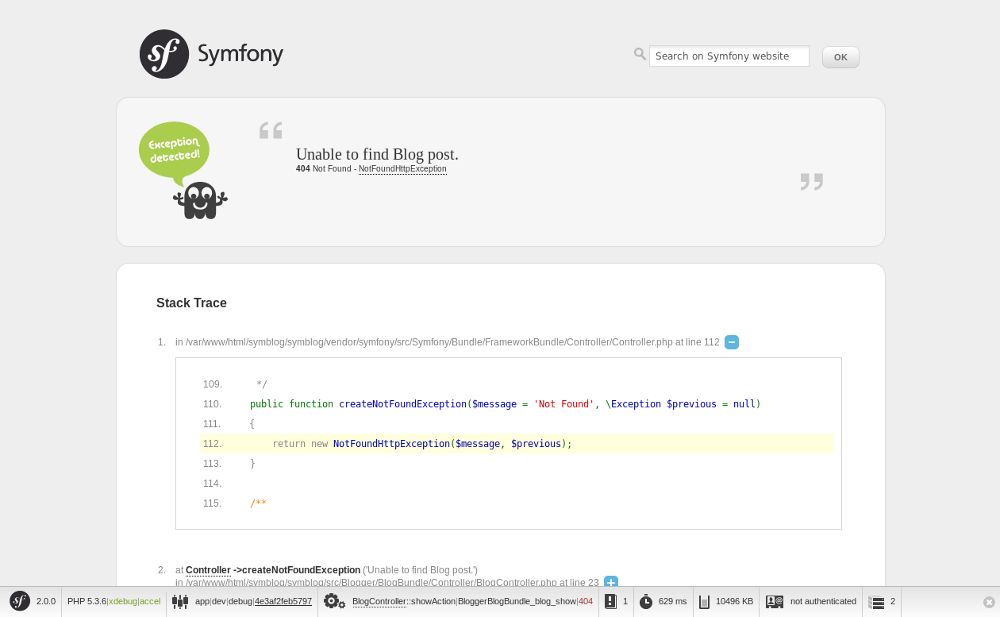Focus the Search on Symfony website field
Image resolution: width=1000 pixels, height=617 pixels.
click(x=729, y=56)
